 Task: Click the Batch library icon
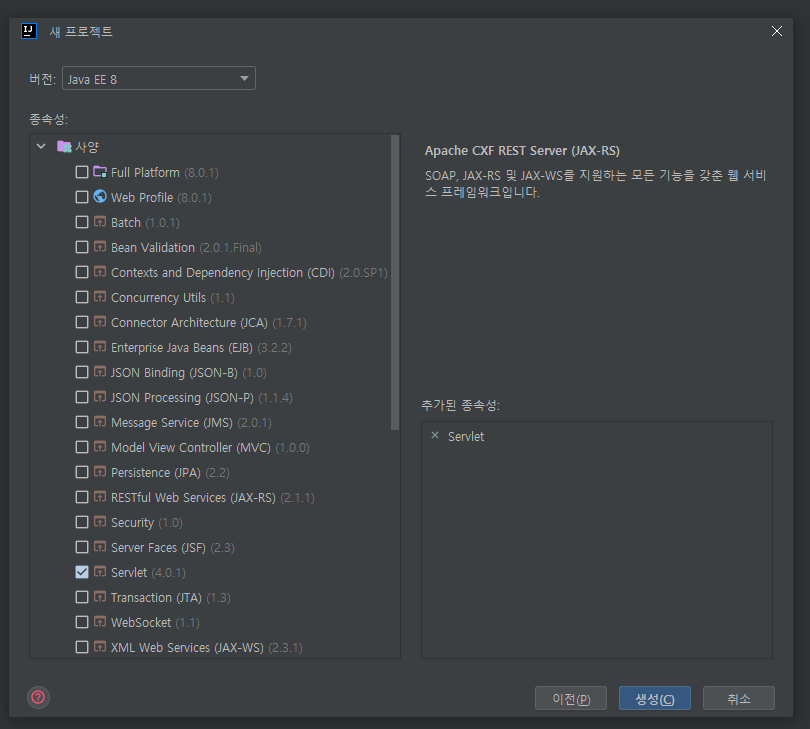100,222
